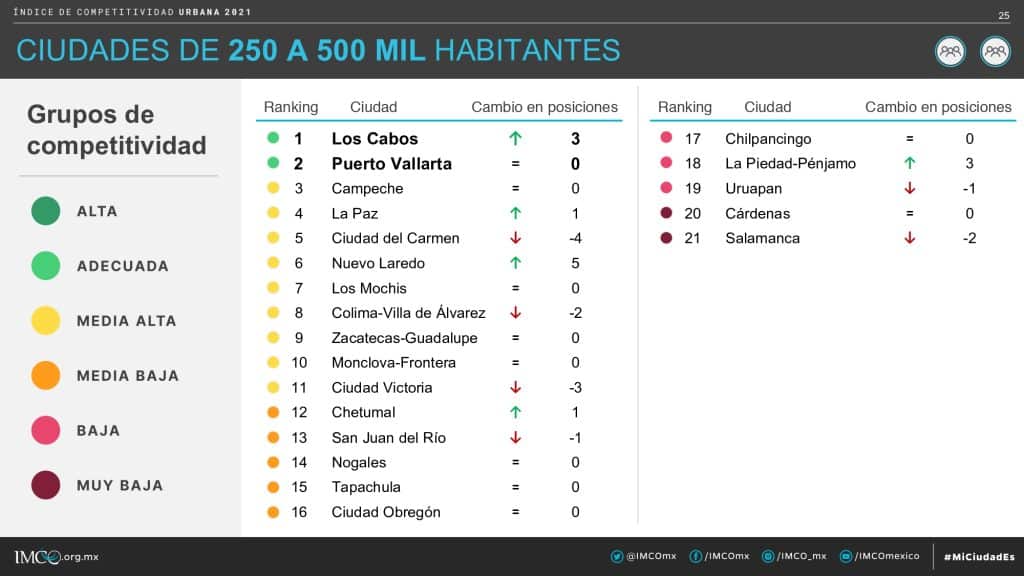The height and width of the screenshot is (576, 1024).
Task: Click the Facebook icon beside /IMCOmx
Action: (696, 556)
